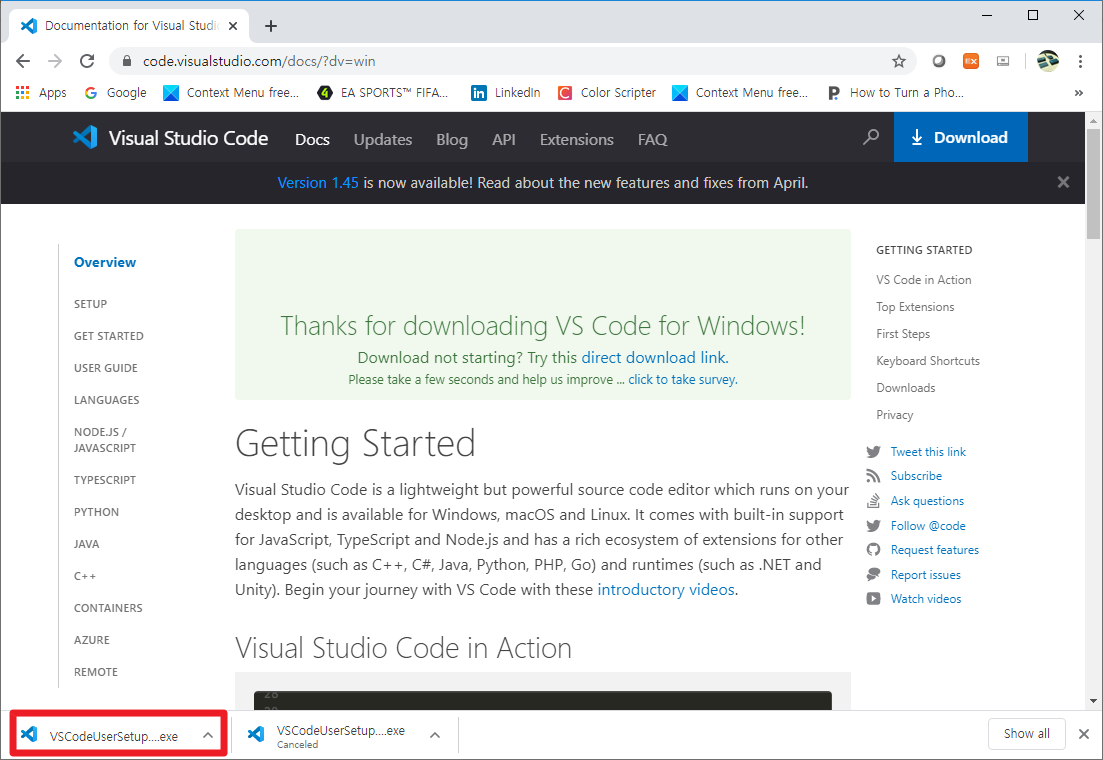Click the site search magnifier icon
1103x760 pixels.
pos(871,137)
